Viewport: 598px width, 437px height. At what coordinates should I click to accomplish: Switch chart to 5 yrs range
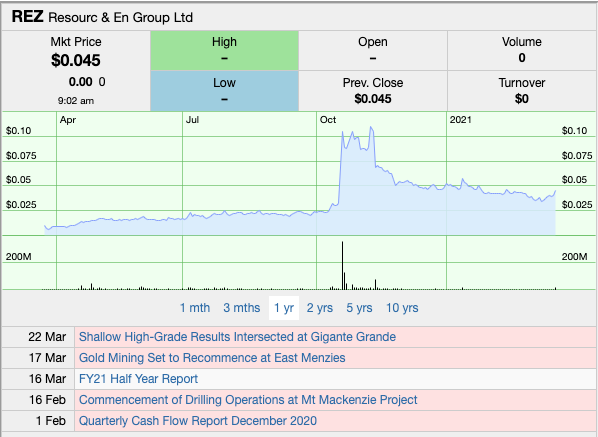[359, 308]
